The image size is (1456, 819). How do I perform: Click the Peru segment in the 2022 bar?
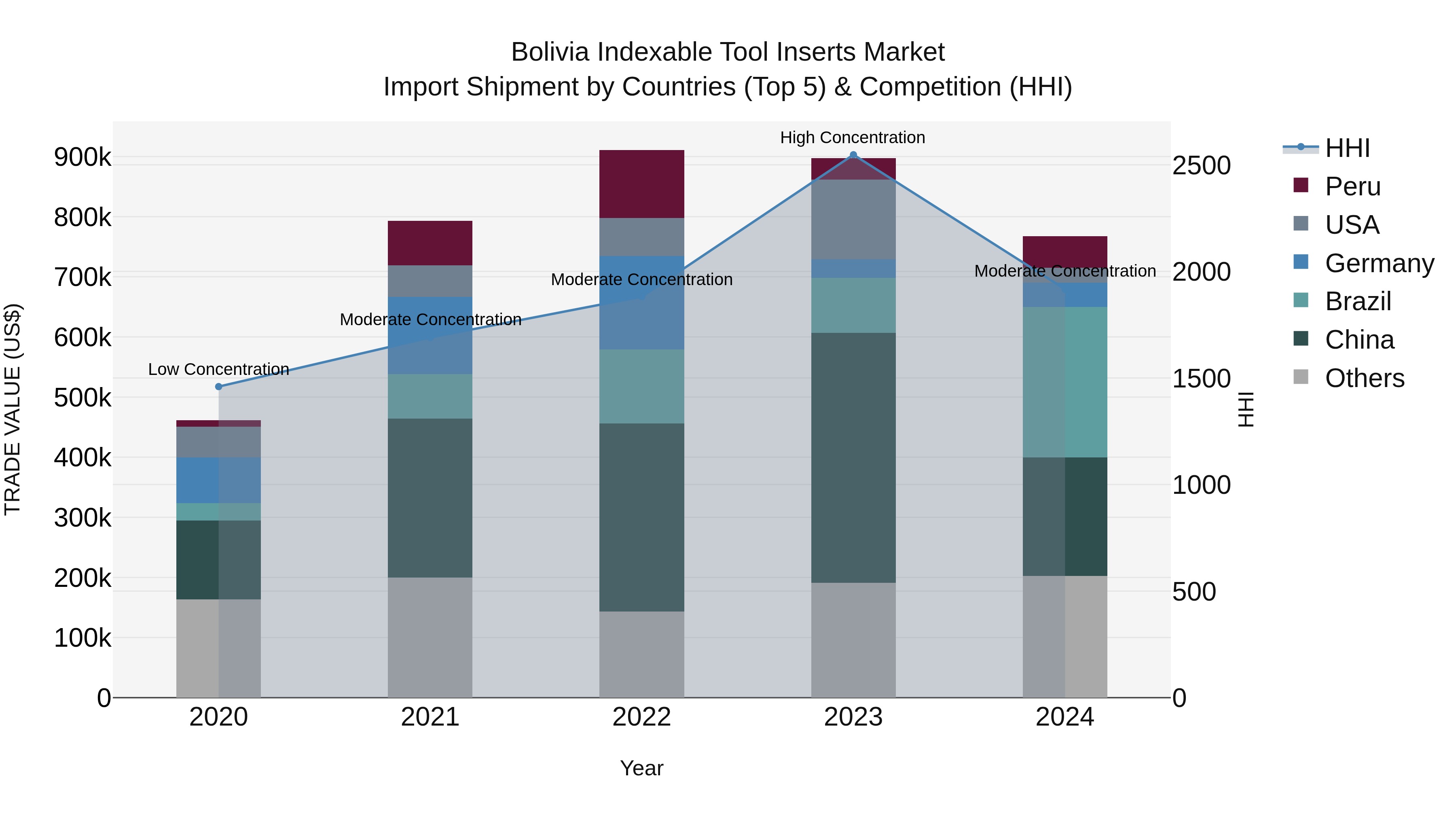[x=641, y=184]
